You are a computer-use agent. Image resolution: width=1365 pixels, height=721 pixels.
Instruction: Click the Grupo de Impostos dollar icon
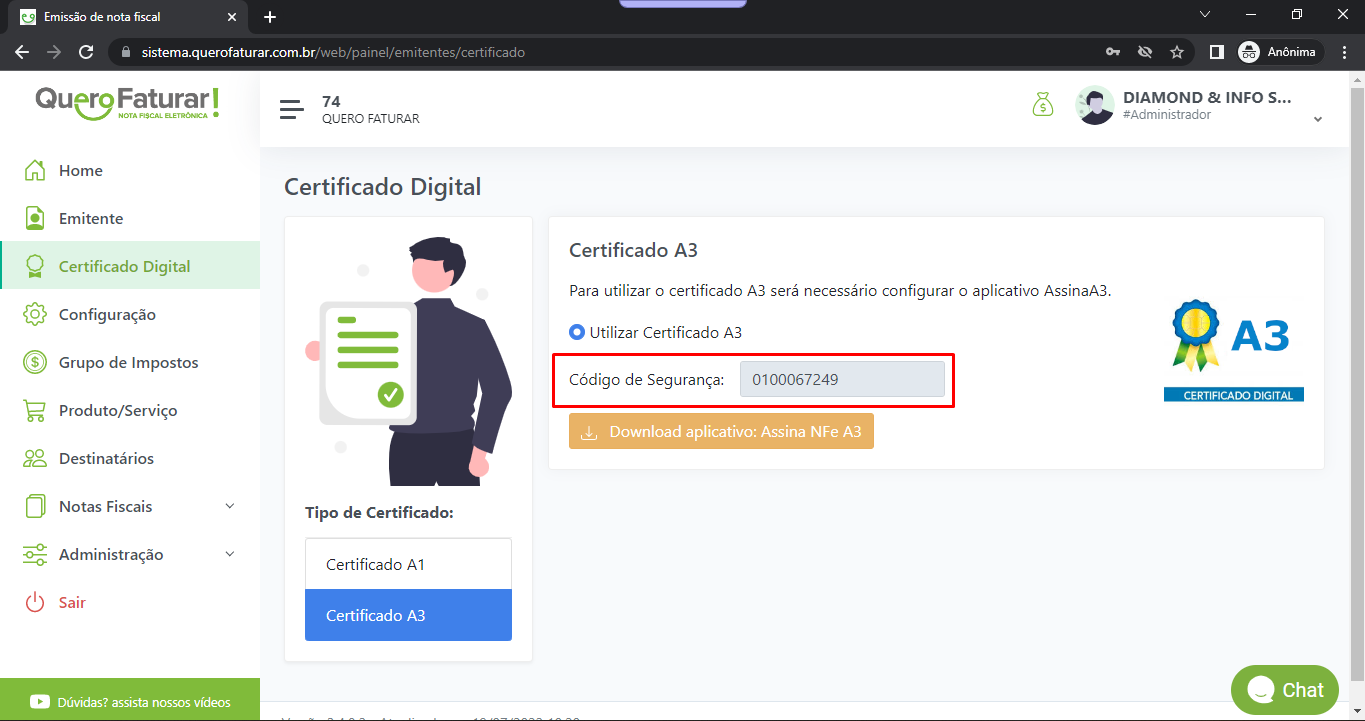pos(35,362)
